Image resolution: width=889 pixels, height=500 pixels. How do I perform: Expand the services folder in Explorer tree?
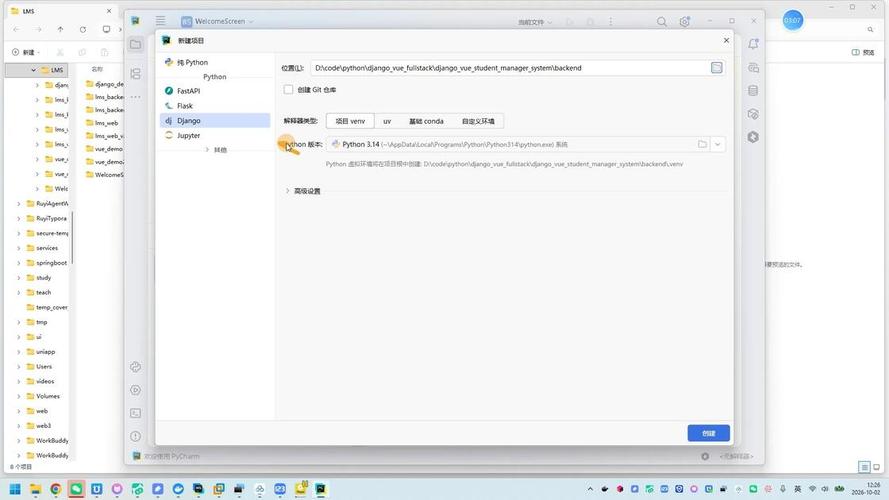click(x=19, y=248)
